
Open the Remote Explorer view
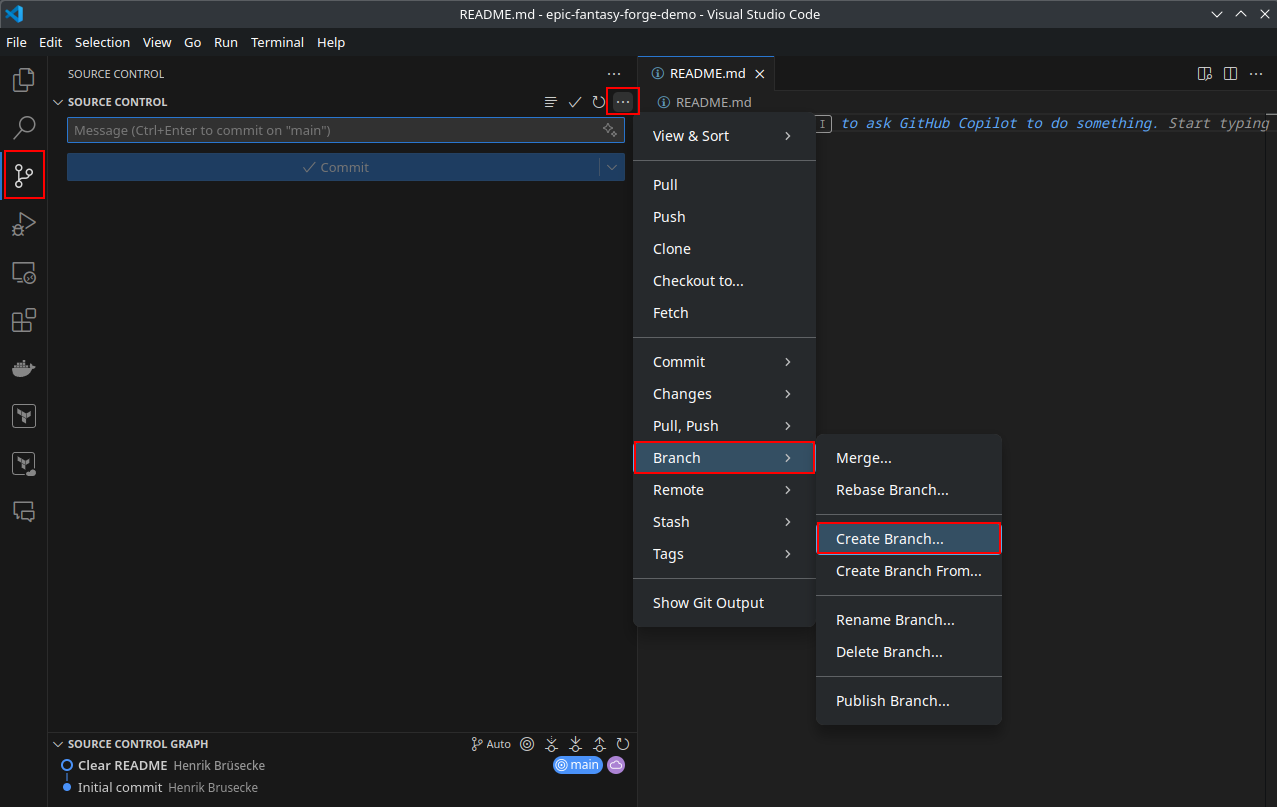click(24, 272)
